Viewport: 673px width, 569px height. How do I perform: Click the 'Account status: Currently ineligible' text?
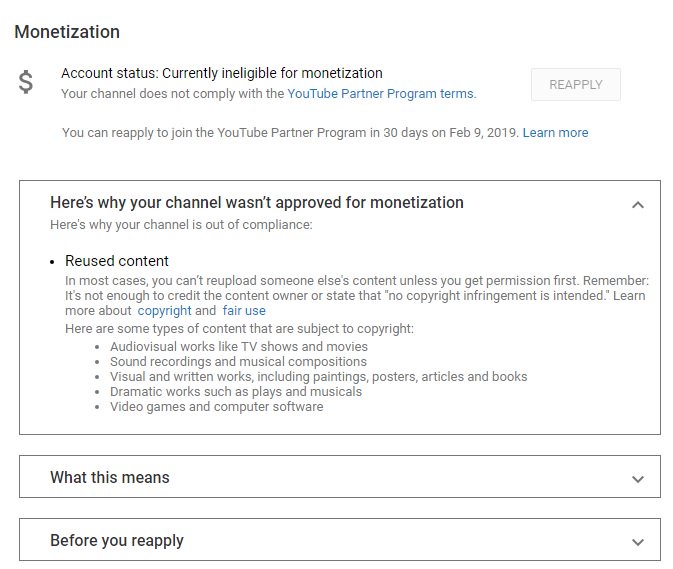pyautogui.click(x=221, y=73)
